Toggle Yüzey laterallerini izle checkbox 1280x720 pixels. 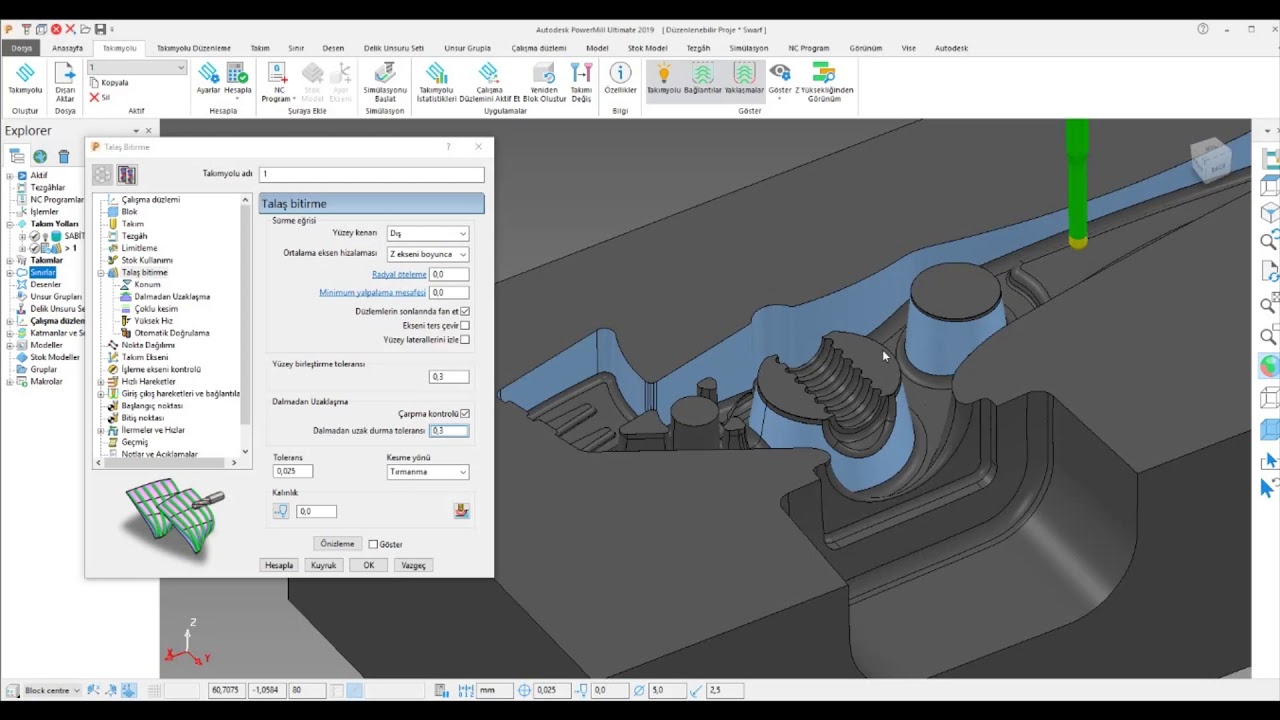[465, 339]
